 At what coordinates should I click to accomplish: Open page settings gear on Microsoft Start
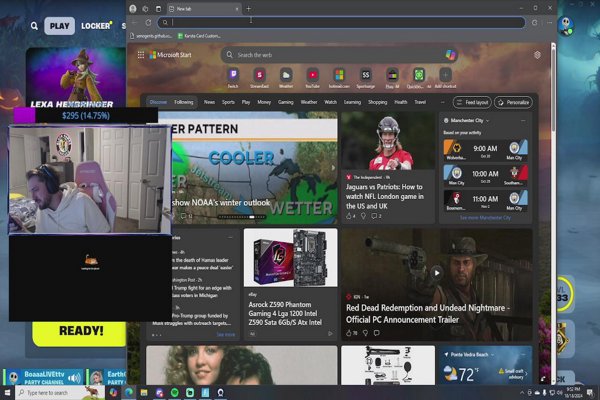(x=537, y=55)
